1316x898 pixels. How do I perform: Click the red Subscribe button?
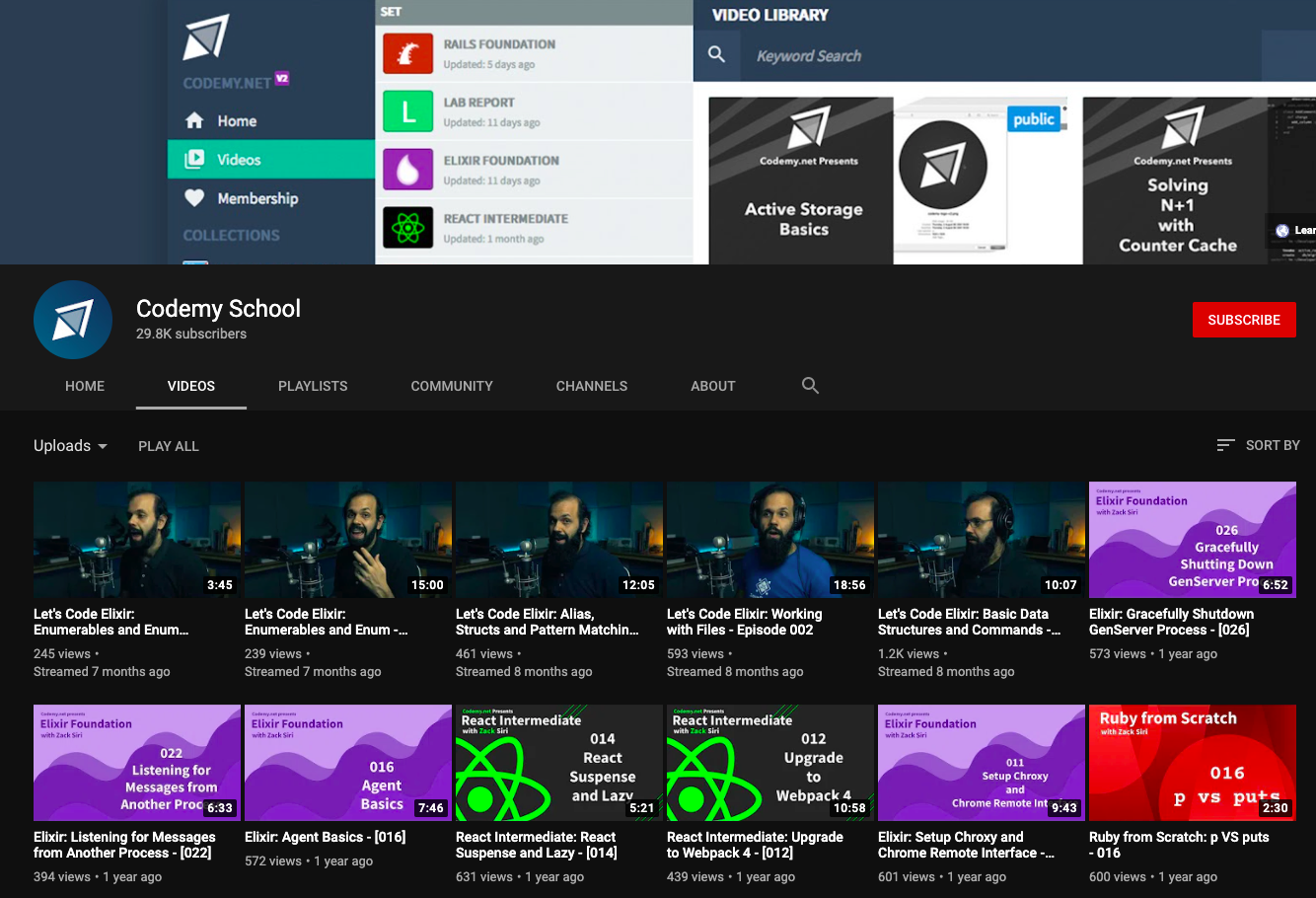point(1244,320)
